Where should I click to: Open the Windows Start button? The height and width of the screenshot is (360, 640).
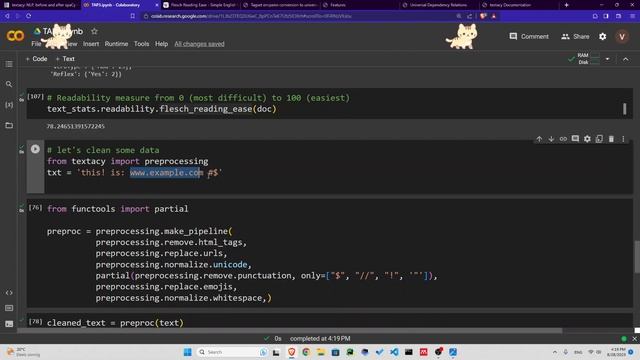click(x=187, y=352)
